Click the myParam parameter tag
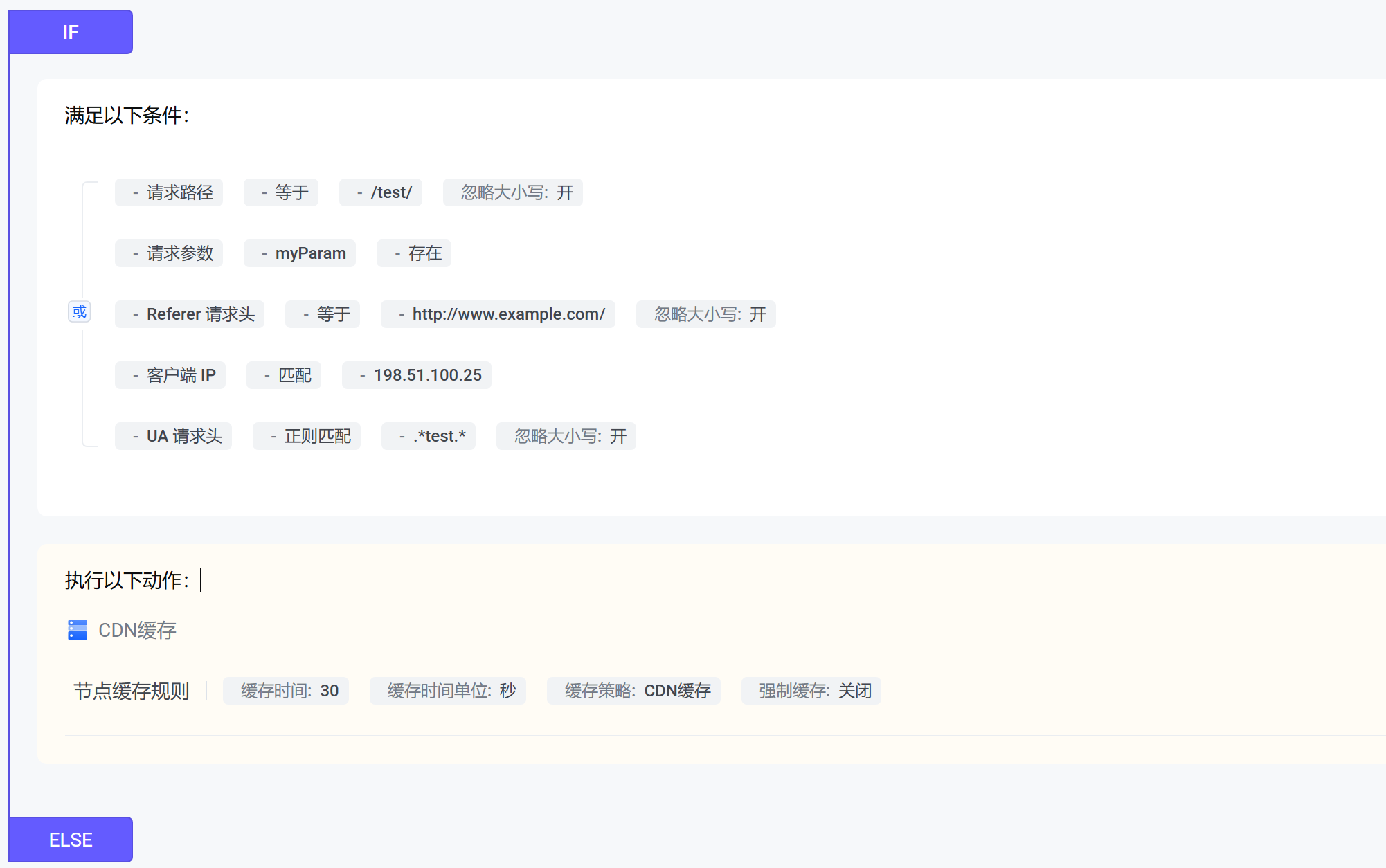This screenshot has width=1386, height=868. pyautogui.click(x=300, y=253)
